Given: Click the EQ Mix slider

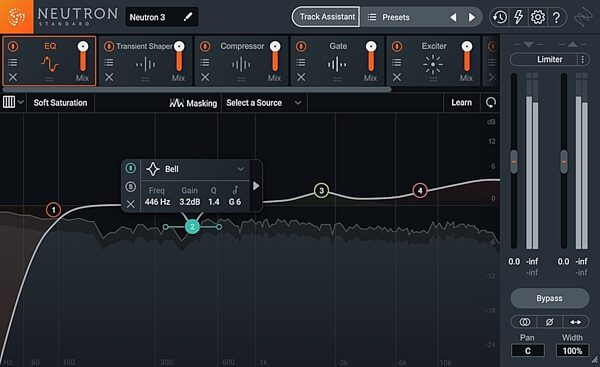Looking at the screenshot, I should [83, 56].
